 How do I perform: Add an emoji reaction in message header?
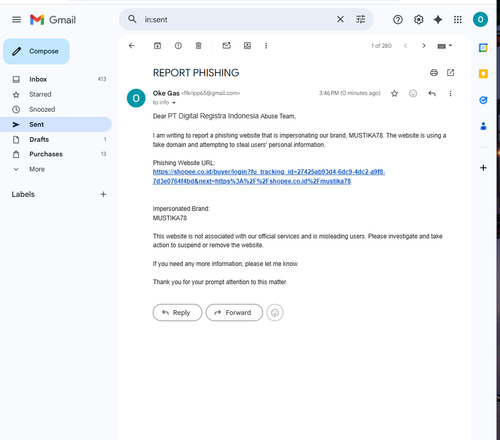[x=413, y=93]
